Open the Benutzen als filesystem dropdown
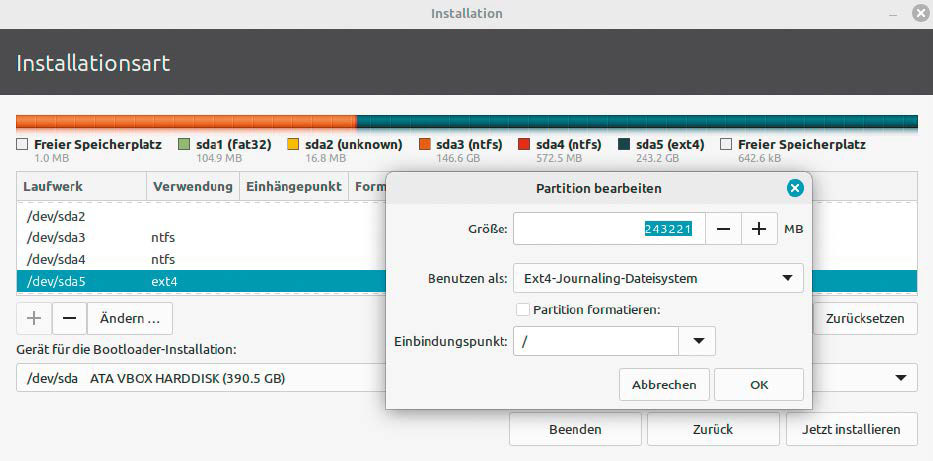This screenshot has width=933, height=461. [658, 278]
